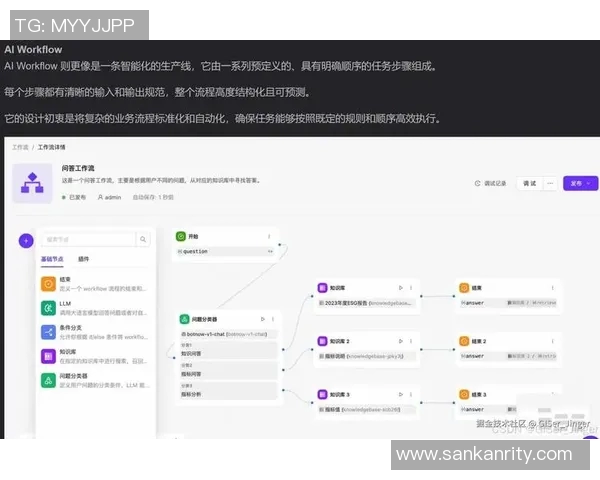This screenshot has height=480, width=600.
Task: Click the purple icon of 知识库 3 node
Action: coord(323,394)
